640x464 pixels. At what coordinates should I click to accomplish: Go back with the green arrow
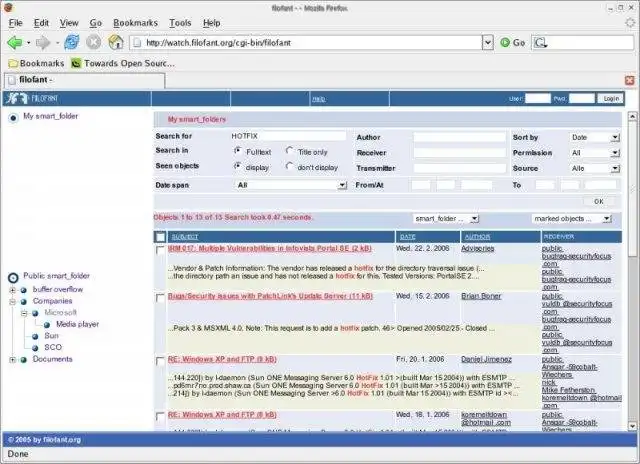15,42
